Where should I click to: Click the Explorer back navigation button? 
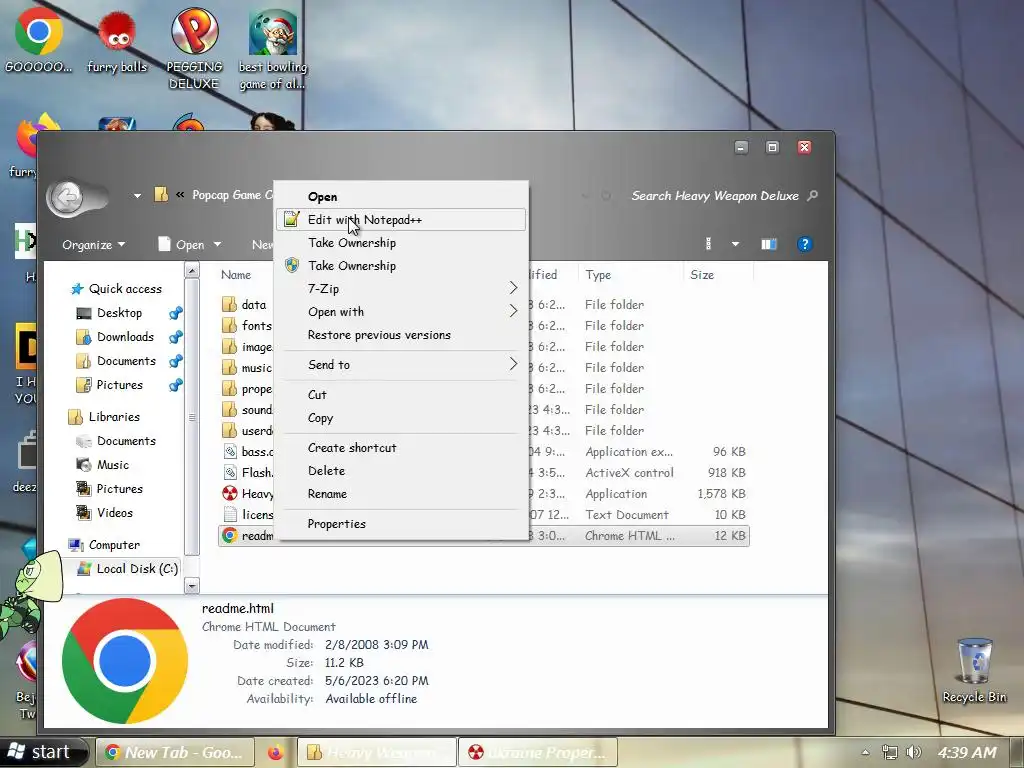67,197
